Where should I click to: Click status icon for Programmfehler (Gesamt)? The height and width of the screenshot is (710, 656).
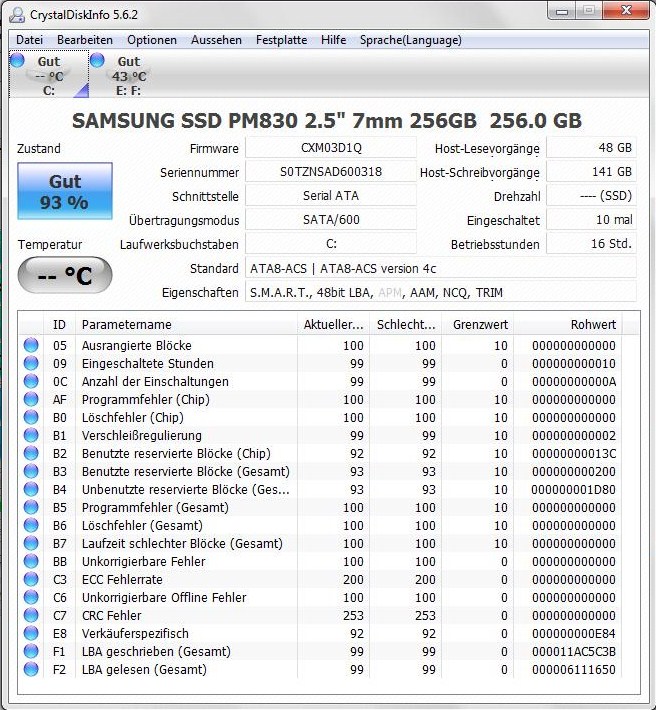click(x=31, y=507)
